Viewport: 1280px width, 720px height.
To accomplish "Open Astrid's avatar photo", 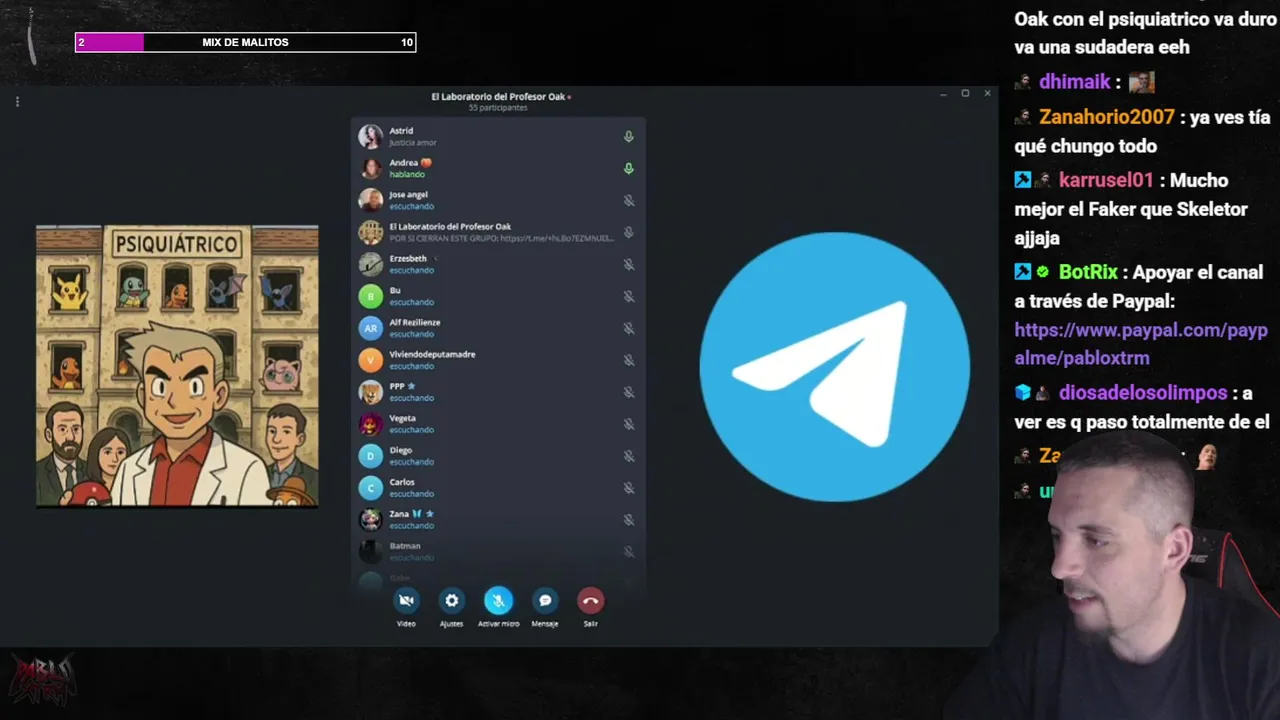I will (x=371, y=137).
